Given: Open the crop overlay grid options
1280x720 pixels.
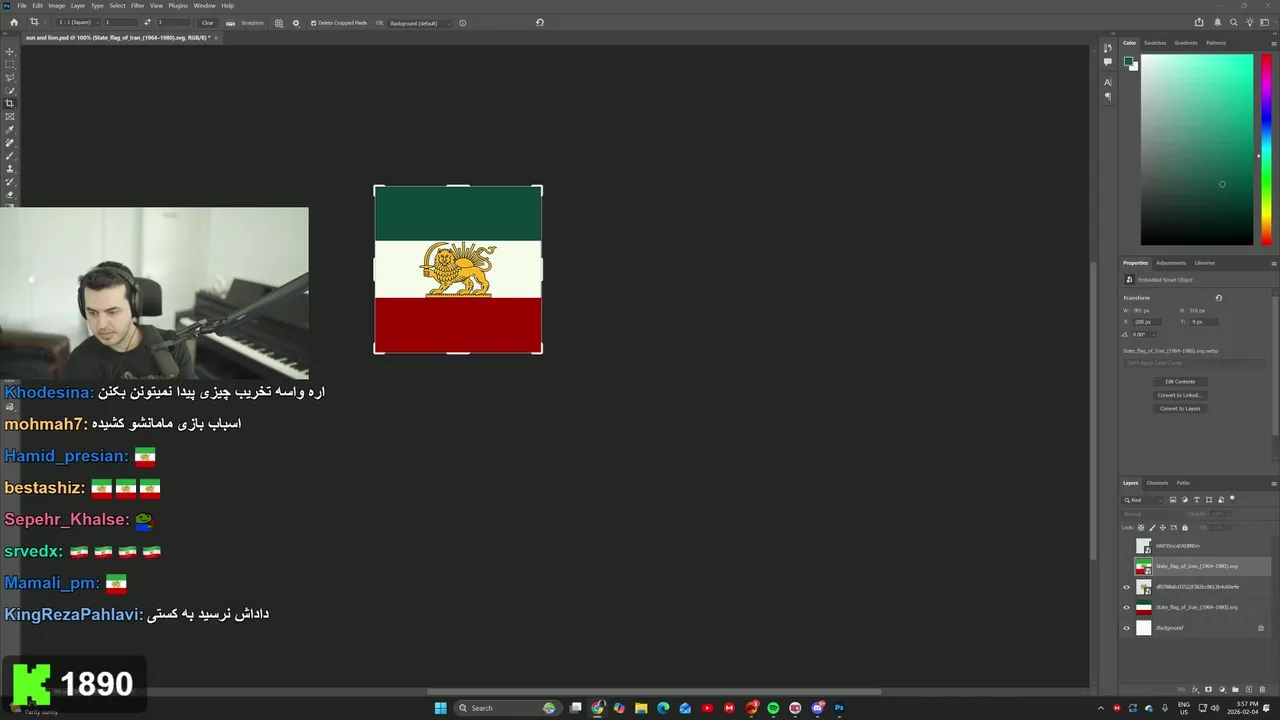Looking at the screenshot, I should 279,23.
